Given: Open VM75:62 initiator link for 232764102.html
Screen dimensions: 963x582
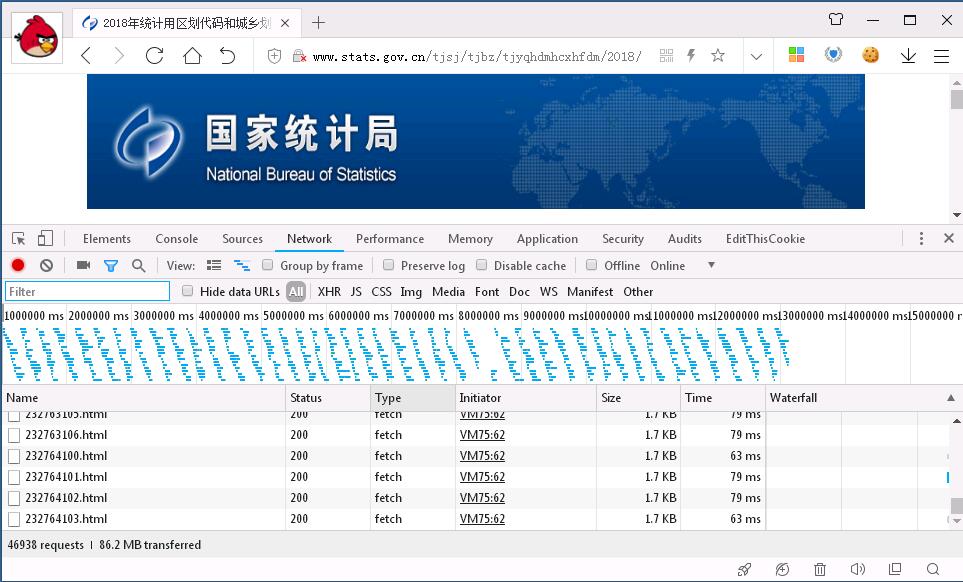Looking at the screenshot, I should coord(482,498).
